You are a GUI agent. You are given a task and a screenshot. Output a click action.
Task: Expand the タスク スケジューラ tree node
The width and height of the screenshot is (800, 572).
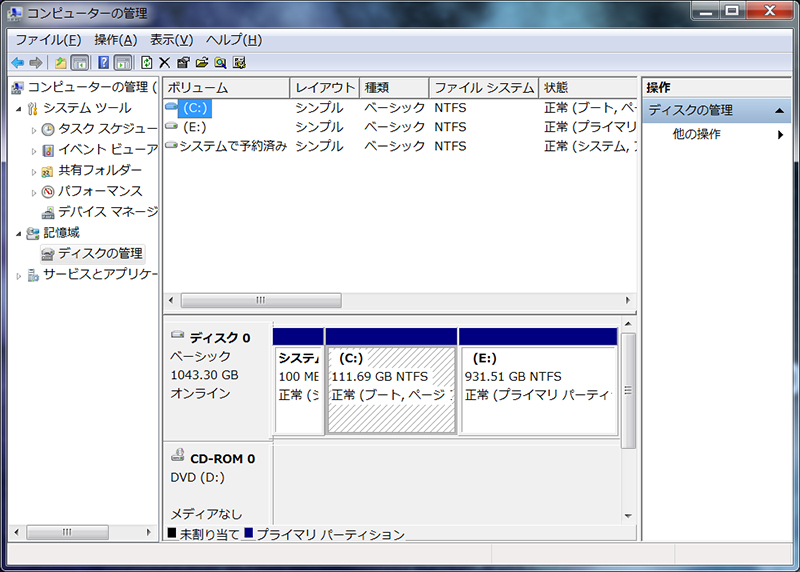click(34, 129)
